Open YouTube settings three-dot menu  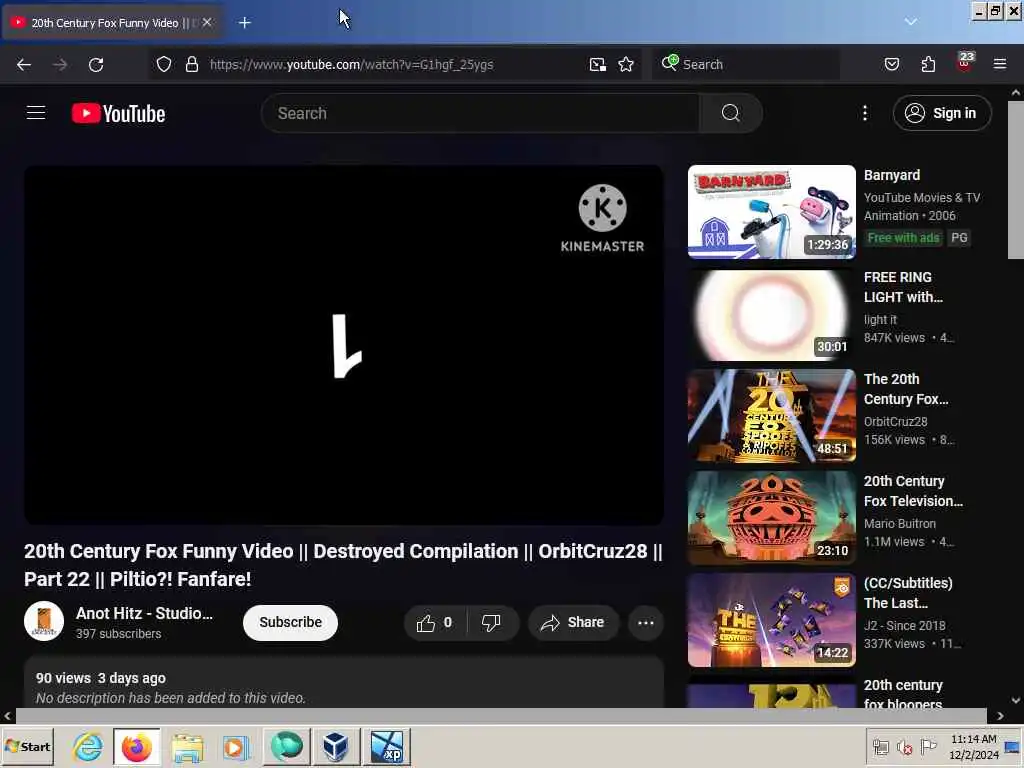click(x=865, y=113)
